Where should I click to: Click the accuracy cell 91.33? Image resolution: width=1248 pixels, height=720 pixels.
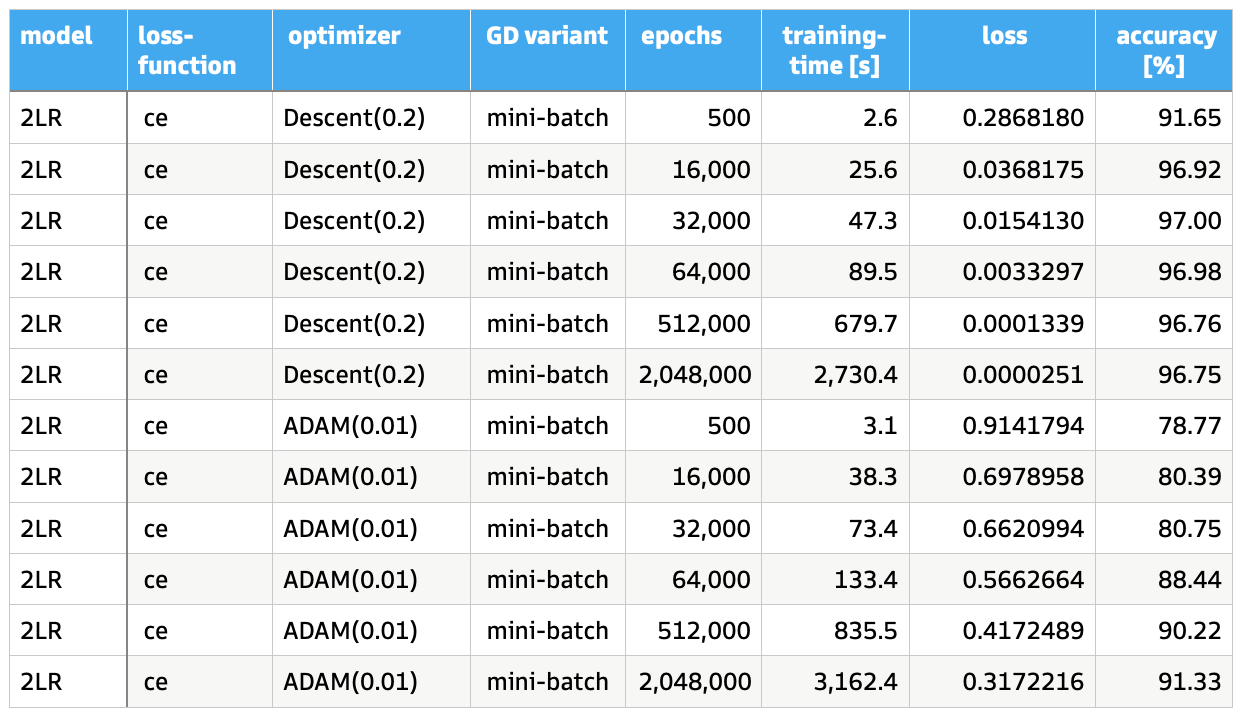point(1191,682)
